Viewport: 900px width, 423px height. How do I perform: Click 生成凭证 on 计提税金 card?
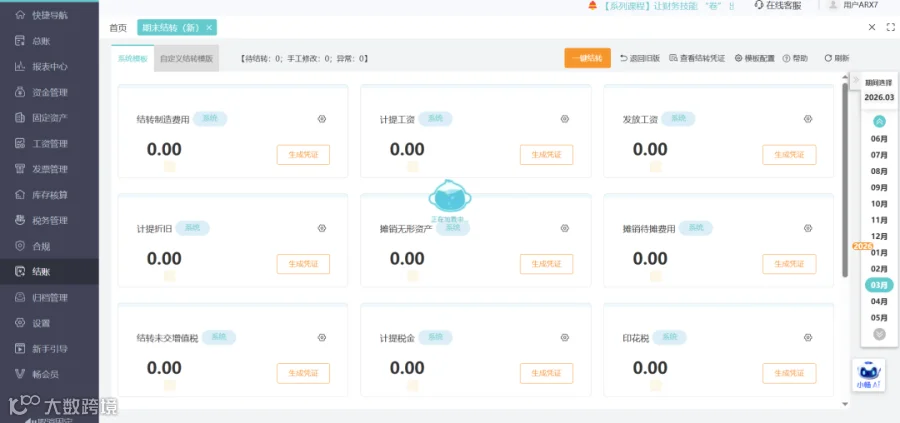point(546,373)
